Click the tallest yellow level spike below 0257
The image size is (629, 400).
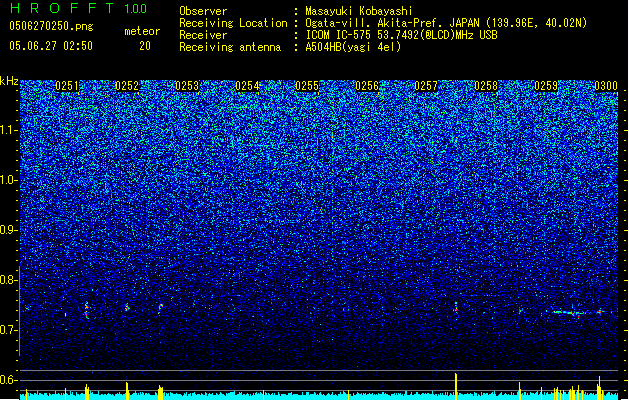[x=456, y=386]
